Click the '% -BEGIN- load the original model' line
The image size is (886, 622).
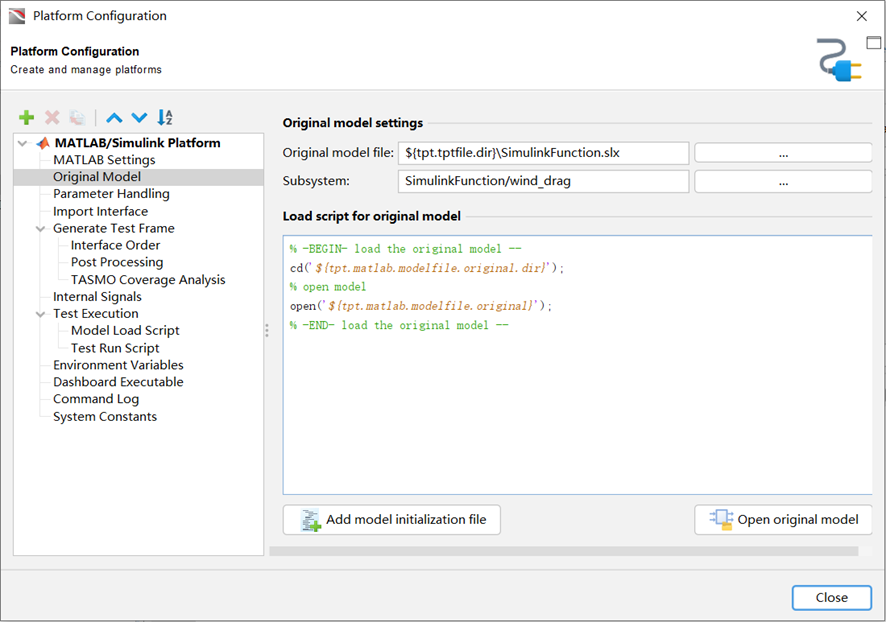405,249
